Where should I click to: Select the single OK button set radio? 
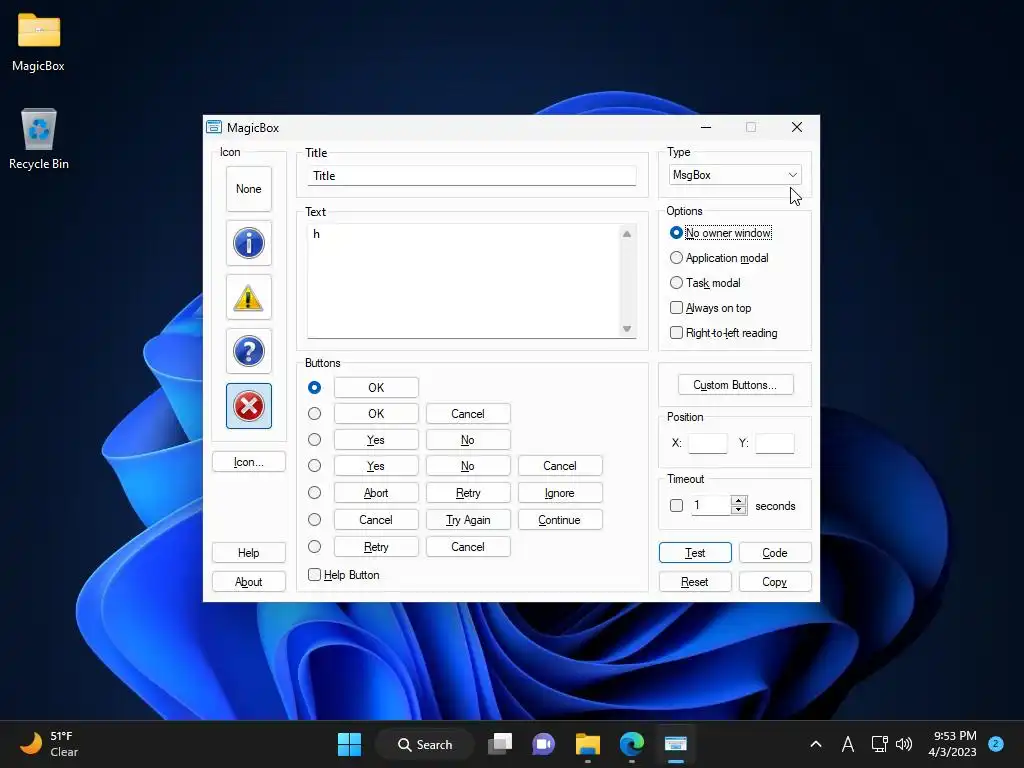click(x=314, y=387)
